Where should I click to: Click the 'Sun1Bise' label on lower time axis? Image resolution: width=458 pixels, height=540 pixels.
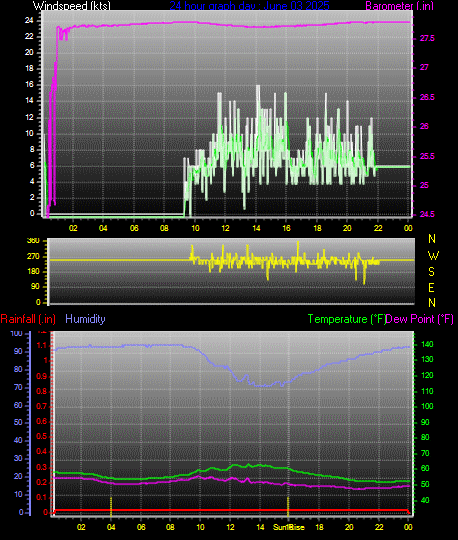289,527
